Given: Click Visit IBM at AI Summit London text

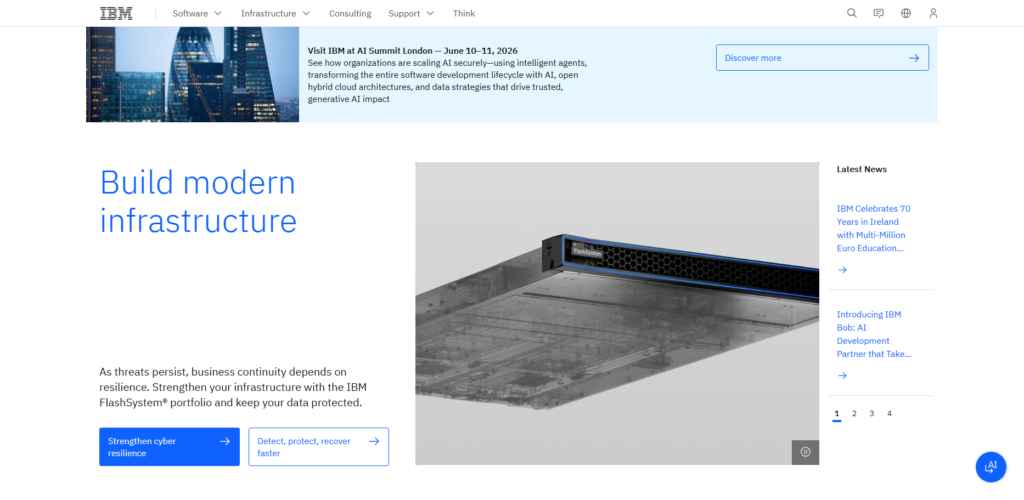Looking at the screenshot, I should point(413,50).
